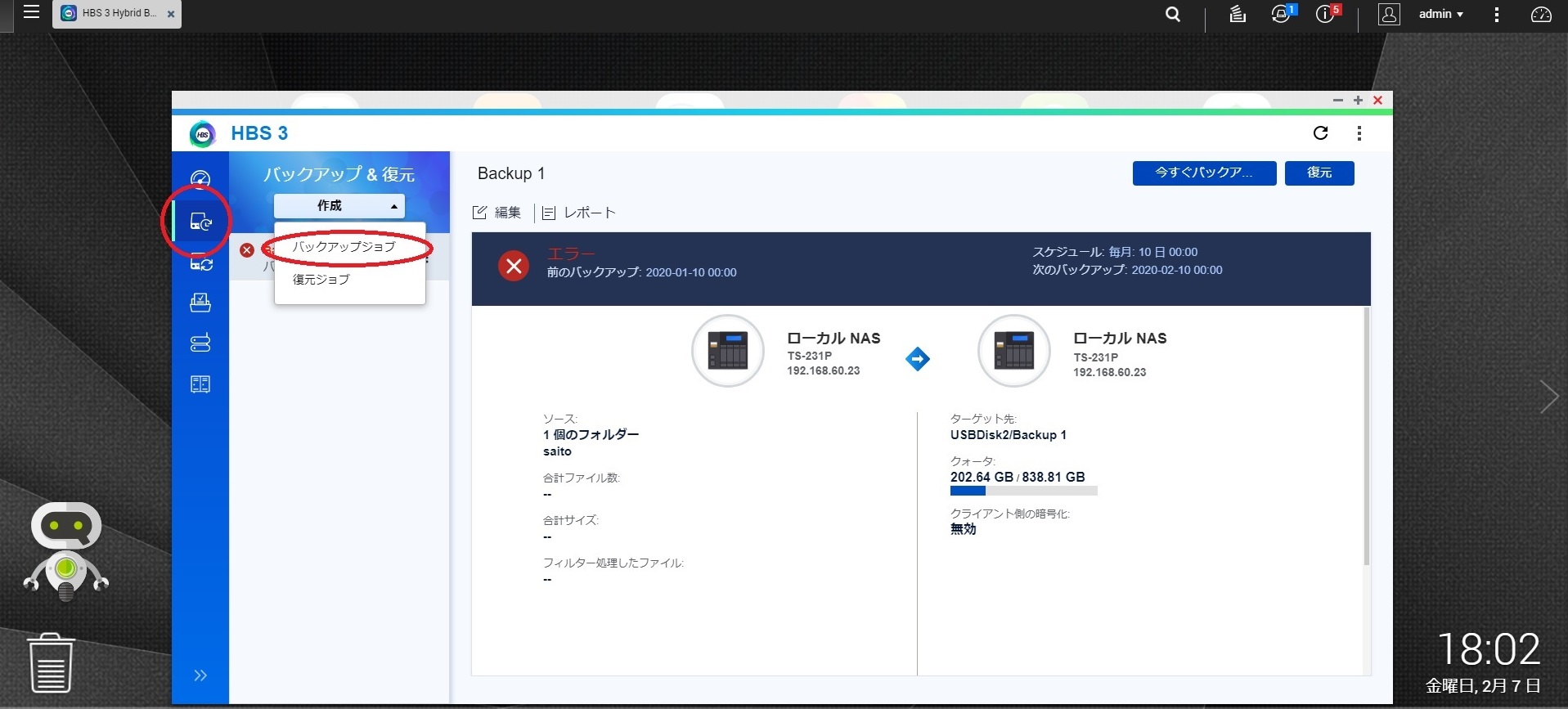Open the more options dots in the top bar
The height and width of the screenshot is (709, 1568).
click(x=1496, y=15)
